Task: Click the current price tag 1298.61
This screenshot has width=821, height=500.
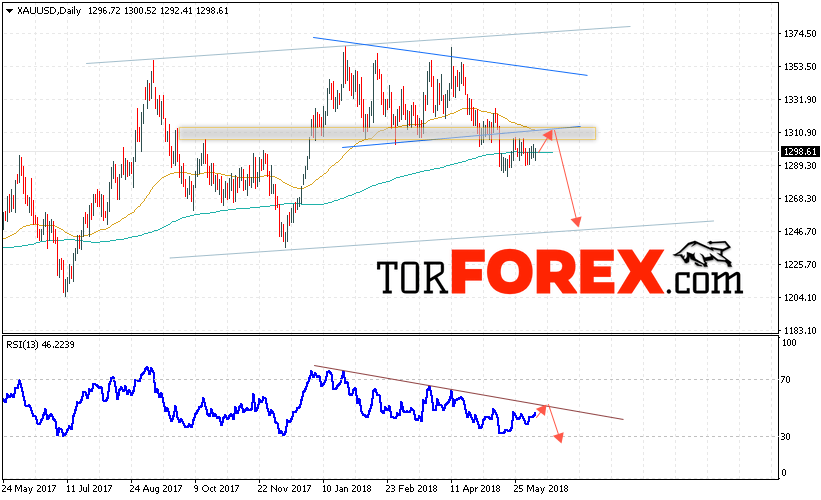Action: 800,152
